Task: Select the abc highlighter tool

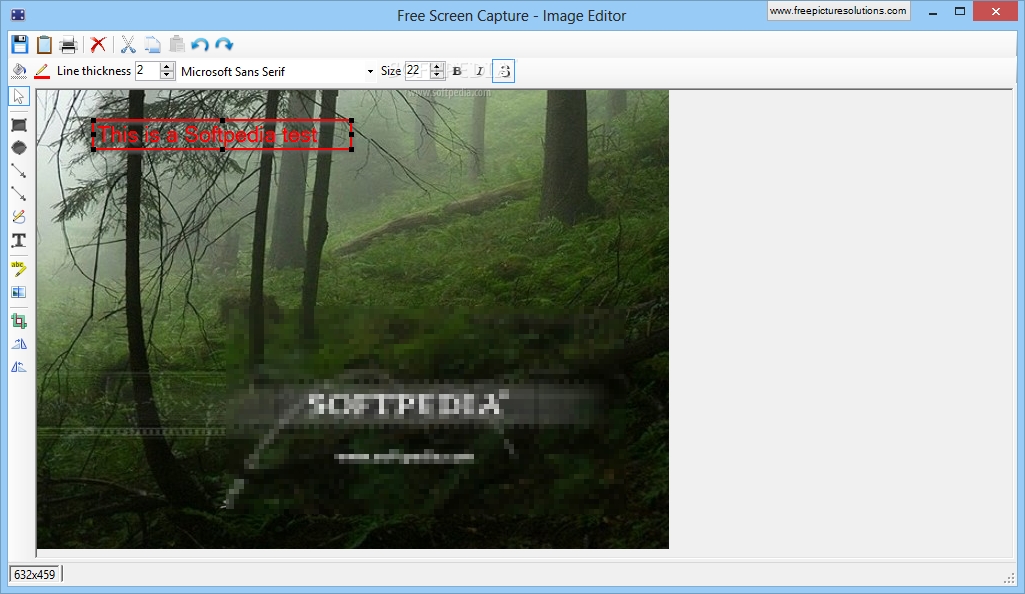Action: pyautogui.click(x=19, y=269)
